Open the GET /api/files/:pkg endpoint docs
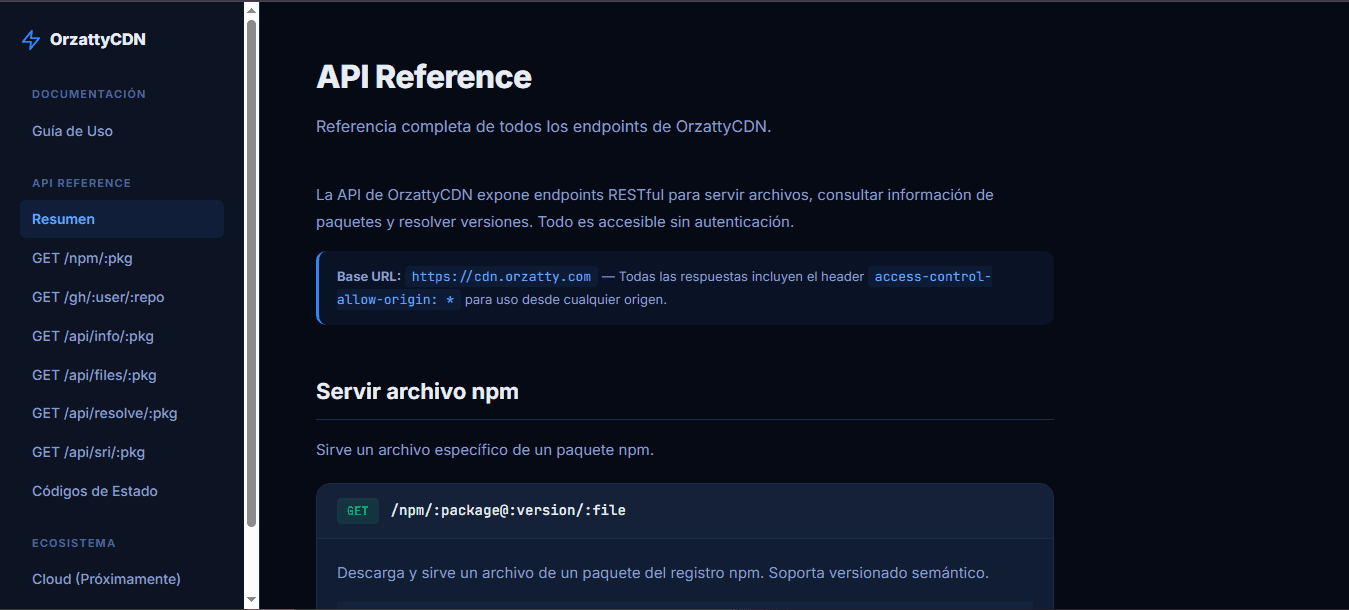Screen dimensions: 1349x610 [94, 374]
